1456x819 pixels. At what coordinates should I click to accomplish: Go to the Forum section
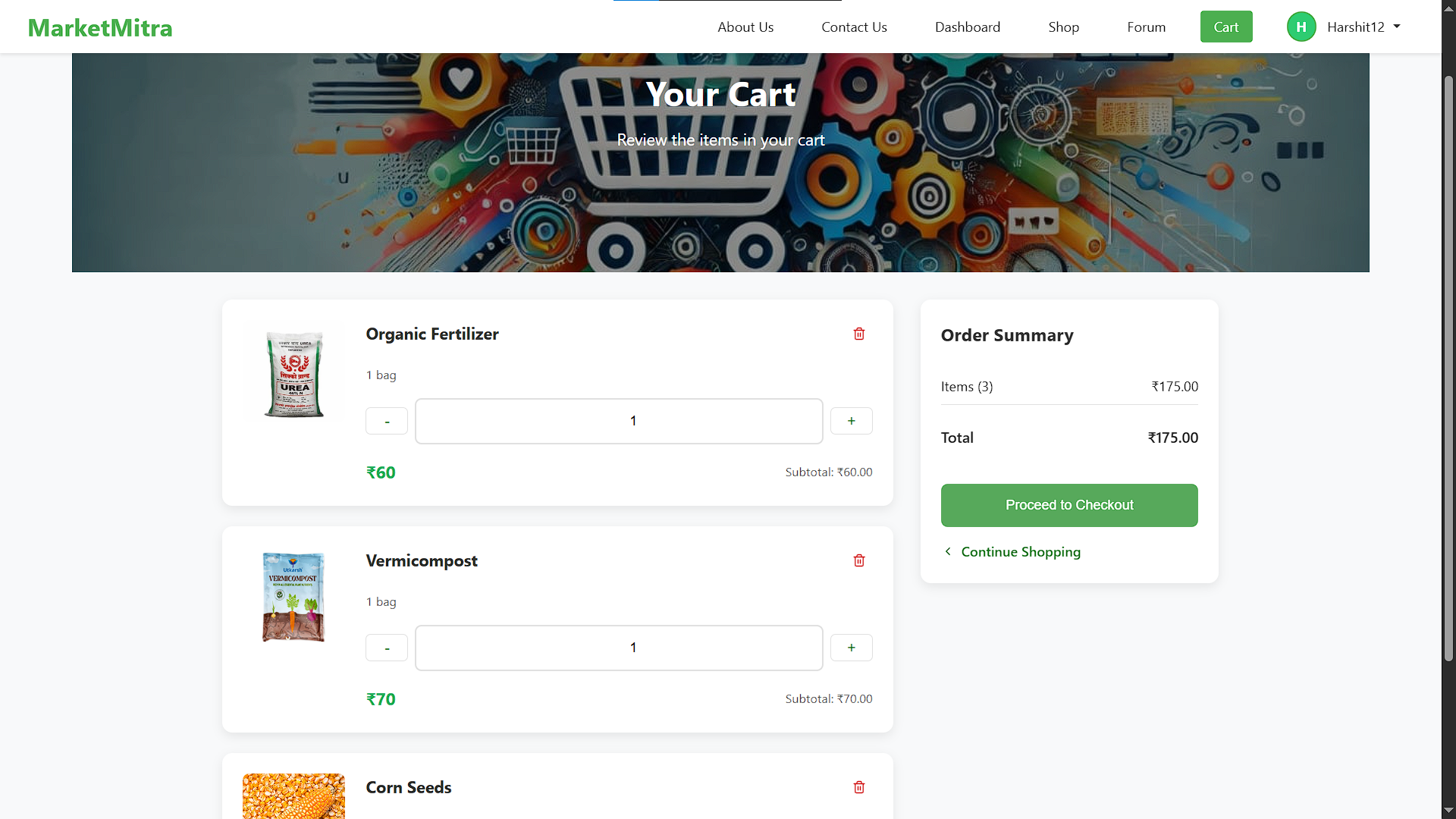1146,27
